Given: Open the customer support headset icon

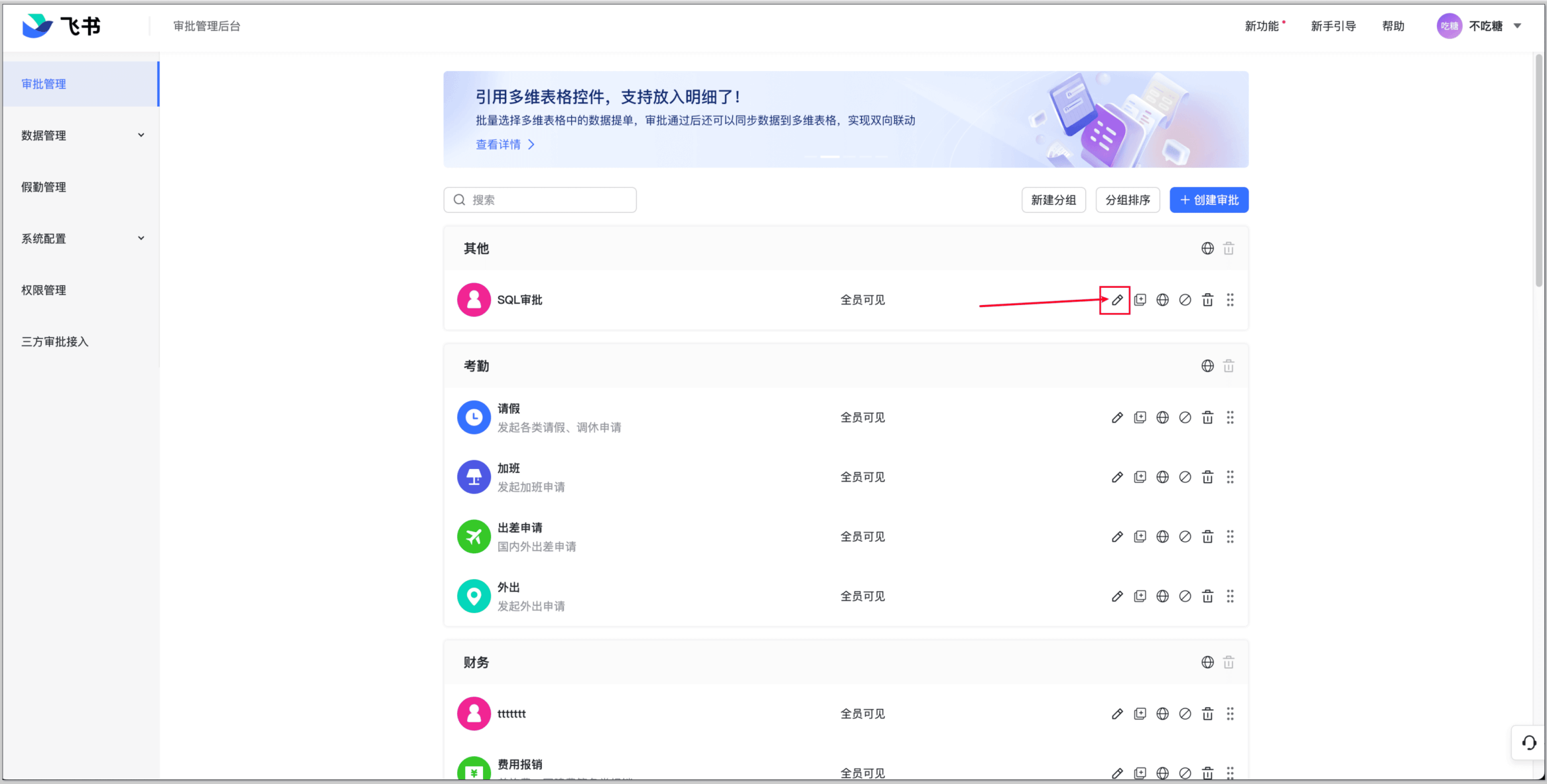Looking at the screenshot, I should pyautogui.click(x=1528, y=743).
